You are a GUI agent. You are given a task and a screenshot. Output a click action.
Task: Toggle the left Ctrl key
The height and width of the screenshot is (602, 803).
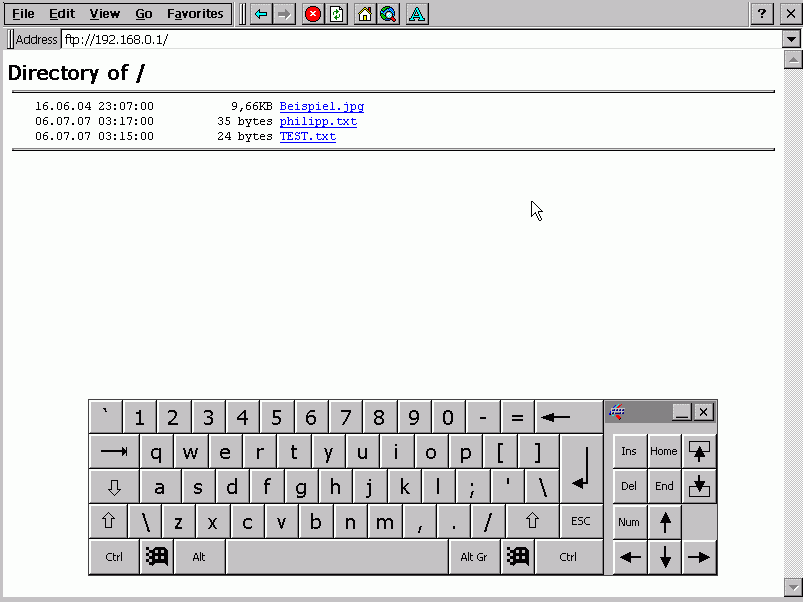(114, 556)
